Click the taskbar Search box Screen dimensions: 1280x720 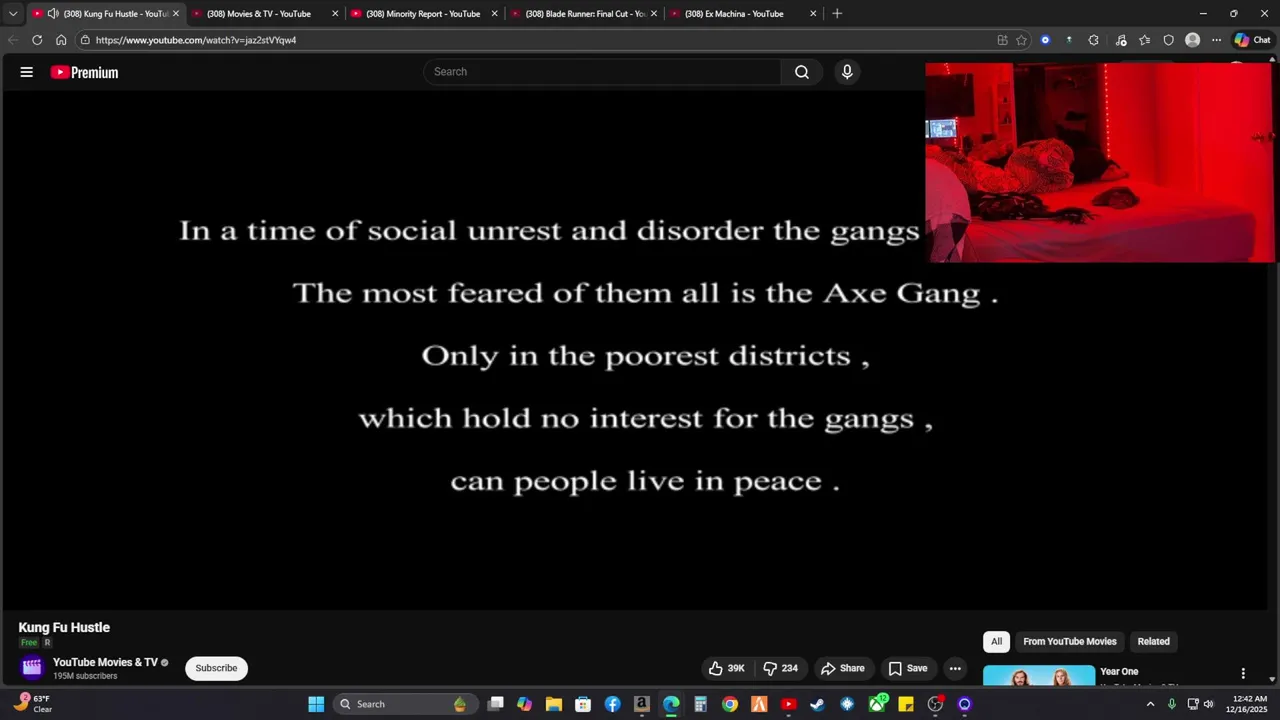pyautogui.click(x=403, y=704)
